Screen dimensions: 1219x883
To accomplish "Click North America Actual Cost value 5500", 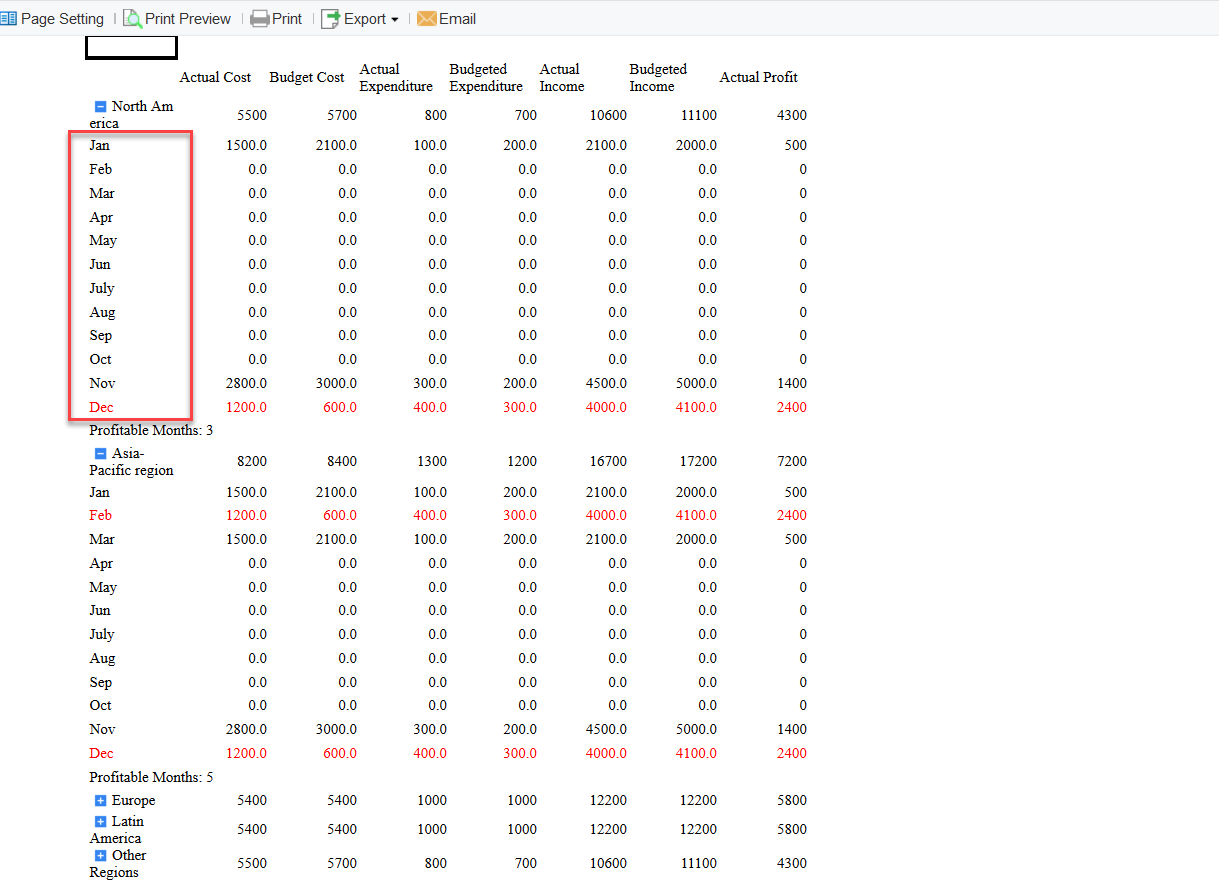I will click(251, 115).
